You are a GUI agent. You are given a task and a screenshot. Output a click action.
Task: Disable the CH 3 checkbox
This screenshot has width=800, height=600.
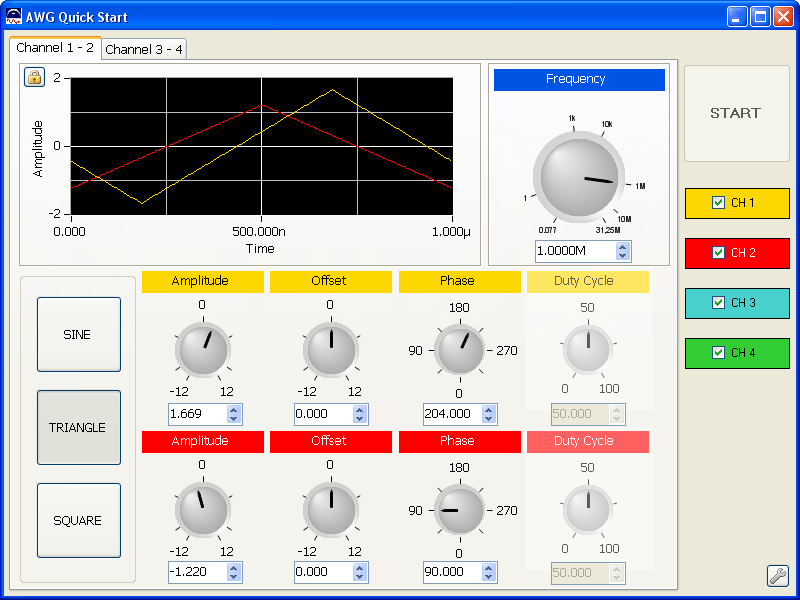tap(718, 303)
